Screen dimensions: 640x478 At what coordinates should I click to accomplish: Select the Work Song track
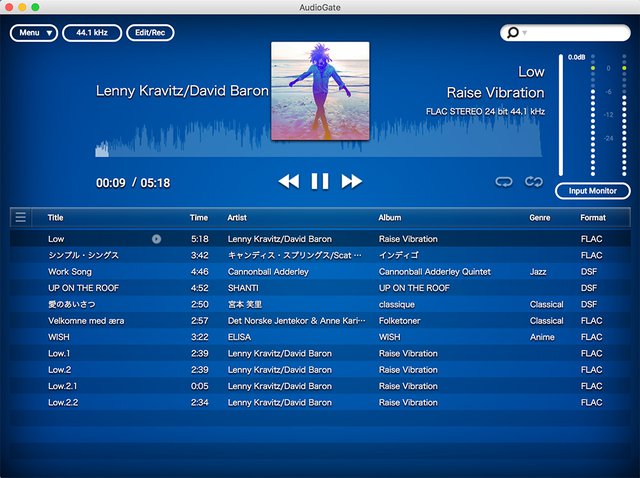[70, 272]
